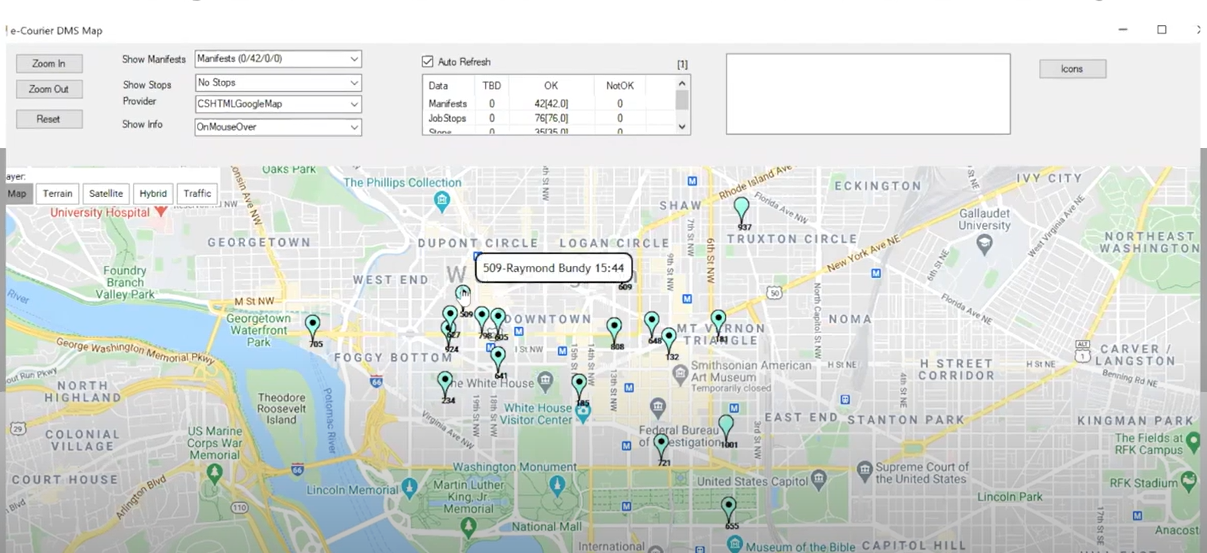1207x553 pixels.
Task: Switch to the Map layer tab
Action: click(17, 194)
